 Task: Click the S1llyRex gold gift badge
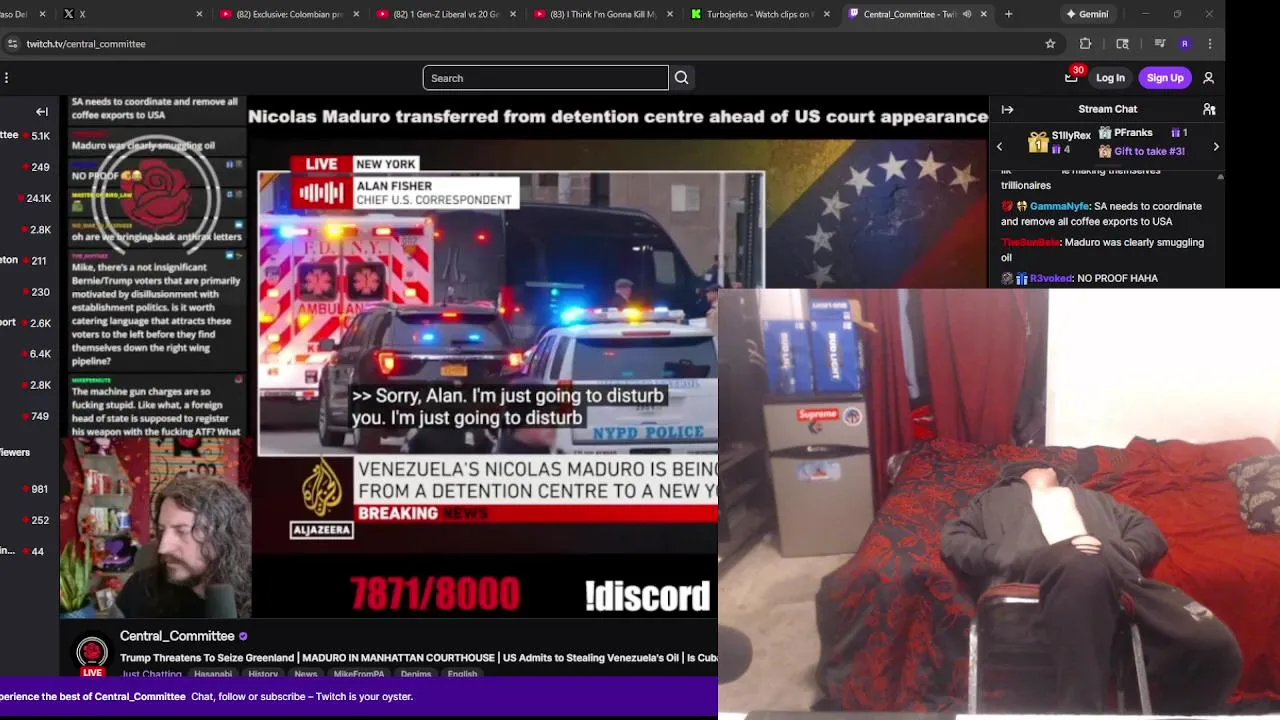[x=1038, y=142]
